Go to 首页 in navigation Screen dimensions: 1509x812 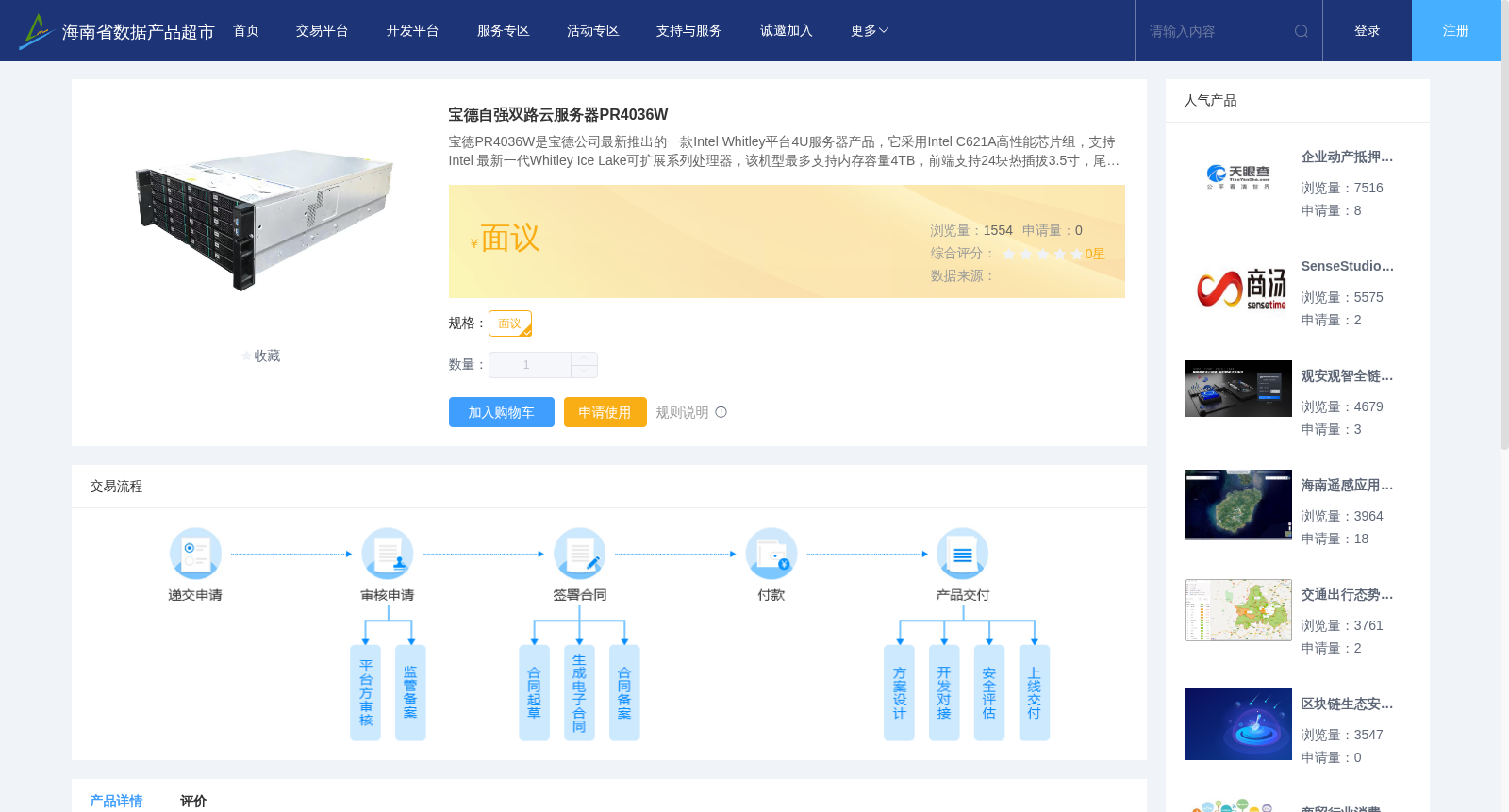pyautogui.click(x=246, y=31)
